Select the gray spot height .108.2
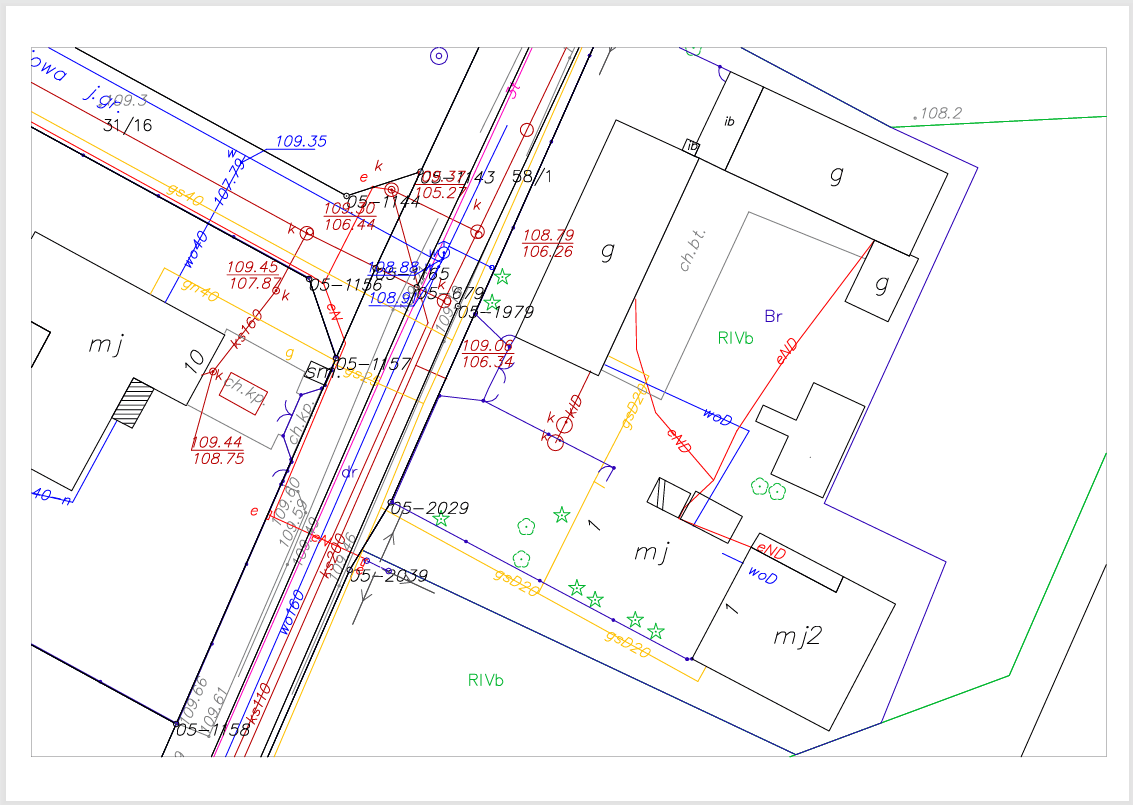Viewport: 1133px width, 805px height. 938,114
